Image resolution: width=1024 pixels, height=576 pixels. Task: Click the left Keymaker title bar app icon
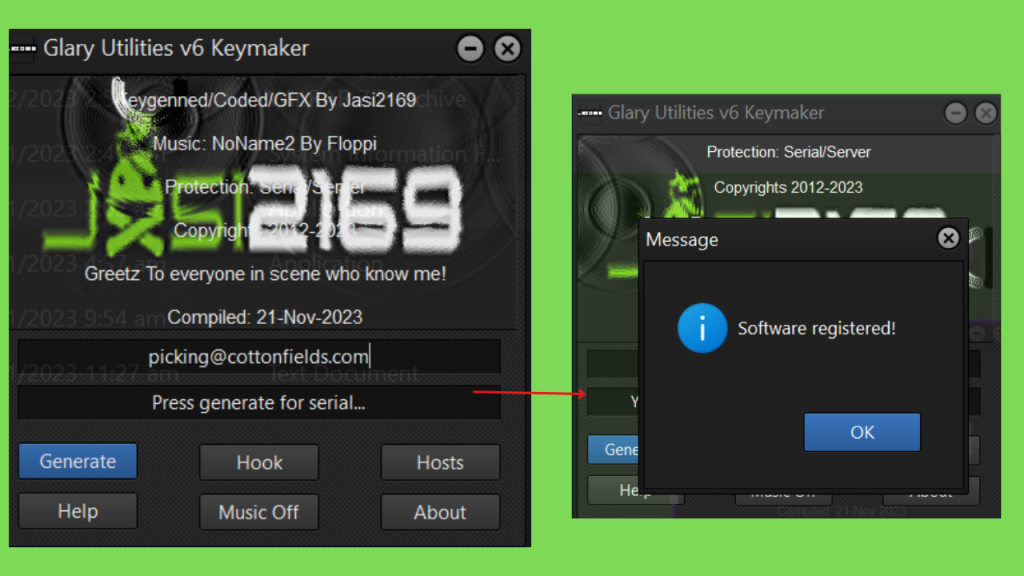pyautogui.click(x=23, y=48)
